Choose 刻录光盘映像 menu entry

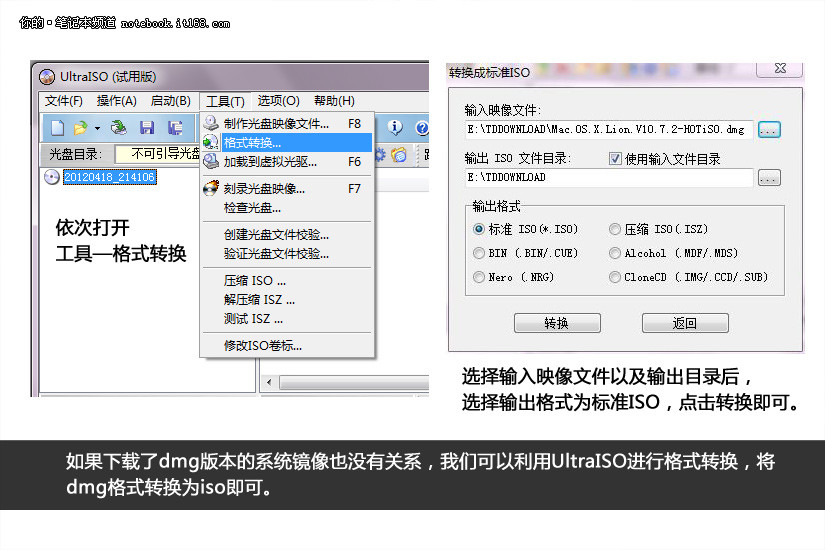point(287,188)
